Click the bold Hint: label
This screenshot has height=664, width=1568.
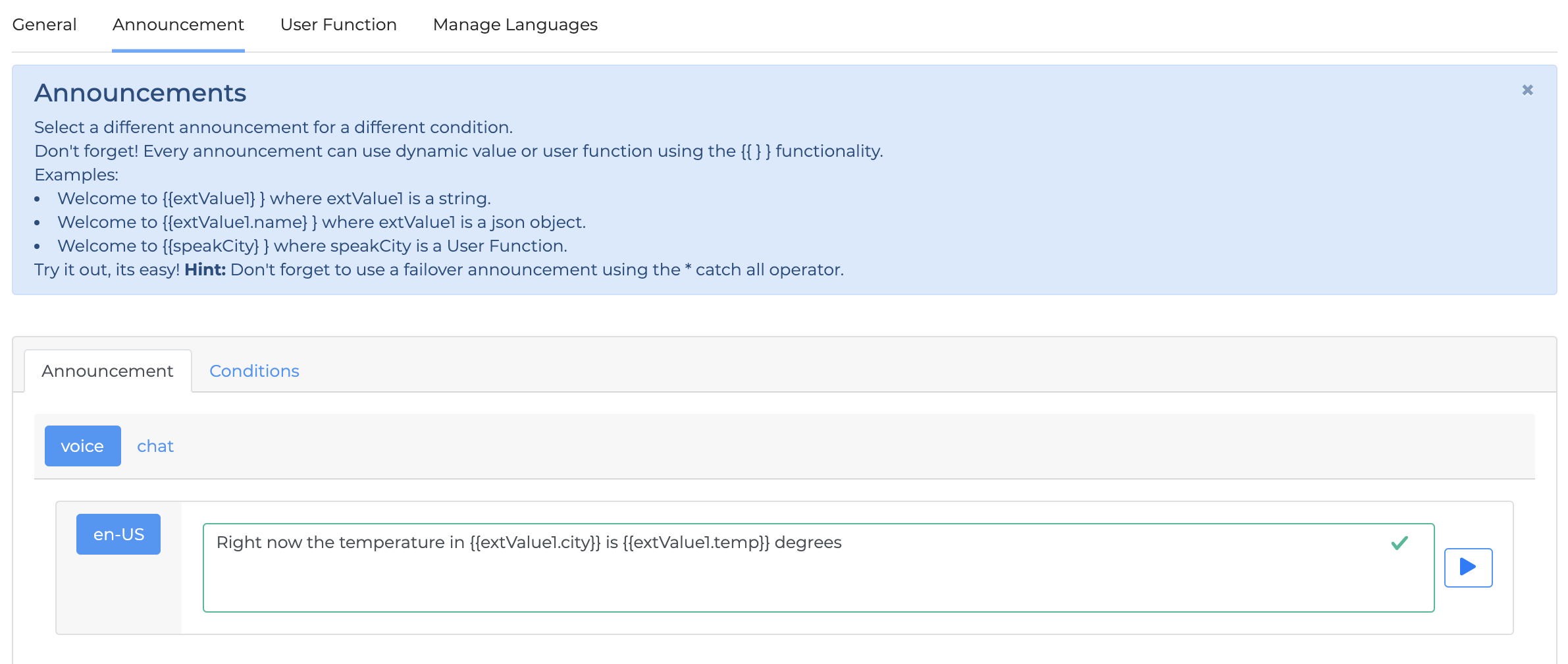pyautogui.click(x=205, y=270)
